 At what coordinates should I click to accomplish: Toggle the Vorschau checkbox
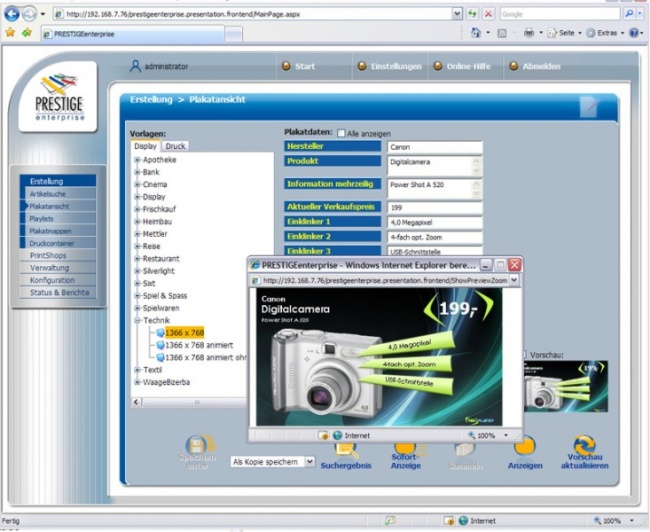(x=524, y=355)
